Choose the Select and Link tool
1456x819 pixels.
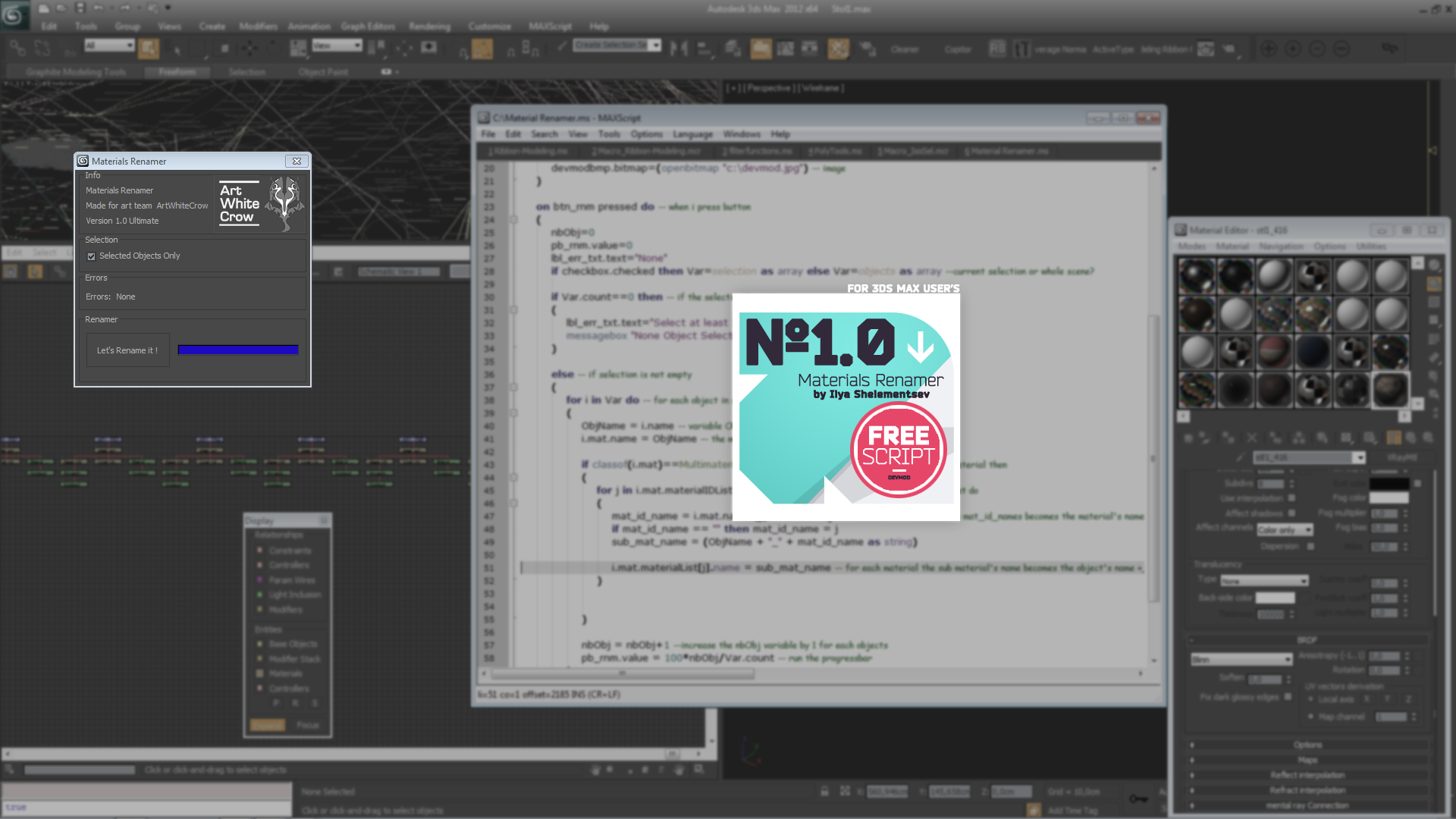coord(17,49)
